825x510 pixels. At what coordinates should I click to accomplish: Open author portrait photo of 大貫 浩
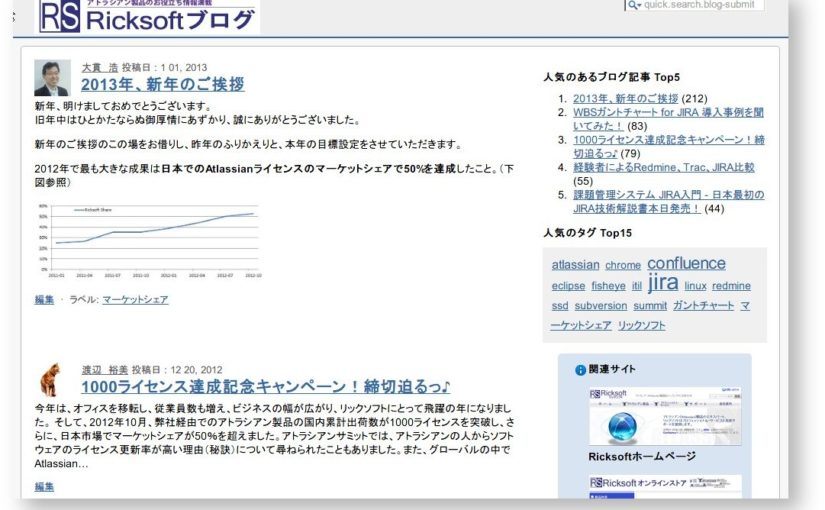pos(52,77)
